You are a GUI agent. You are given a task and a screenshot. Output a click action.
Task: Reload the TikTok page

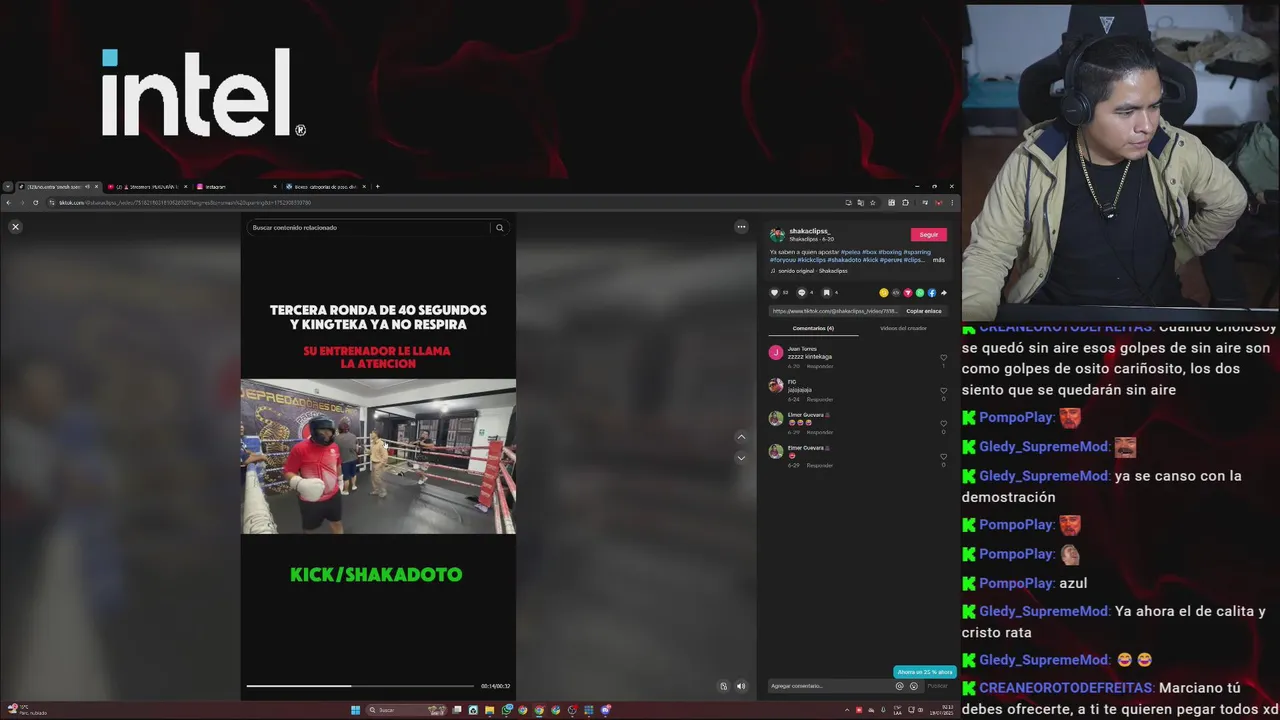tap(36, 203)
